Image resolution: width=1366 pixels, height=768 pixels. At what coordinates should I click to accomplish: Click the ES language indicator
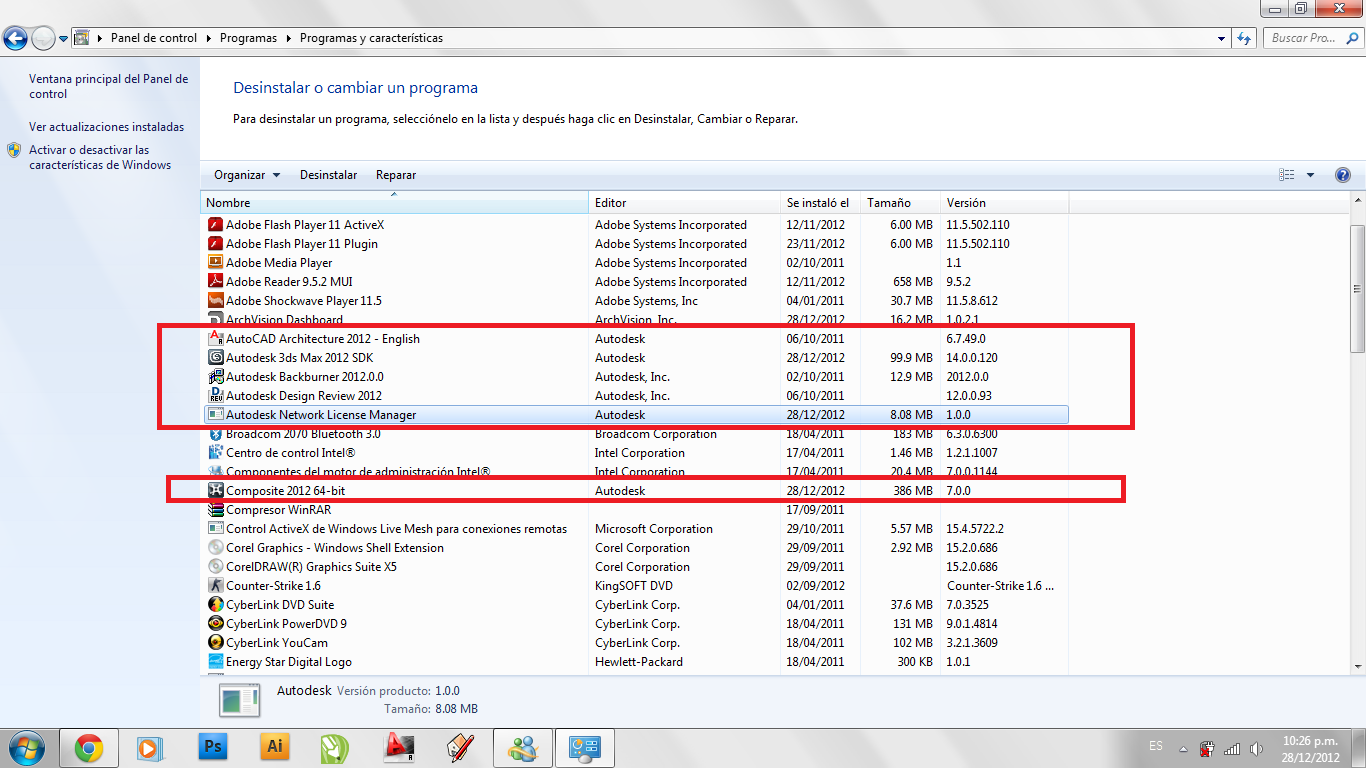point(1156,746)
